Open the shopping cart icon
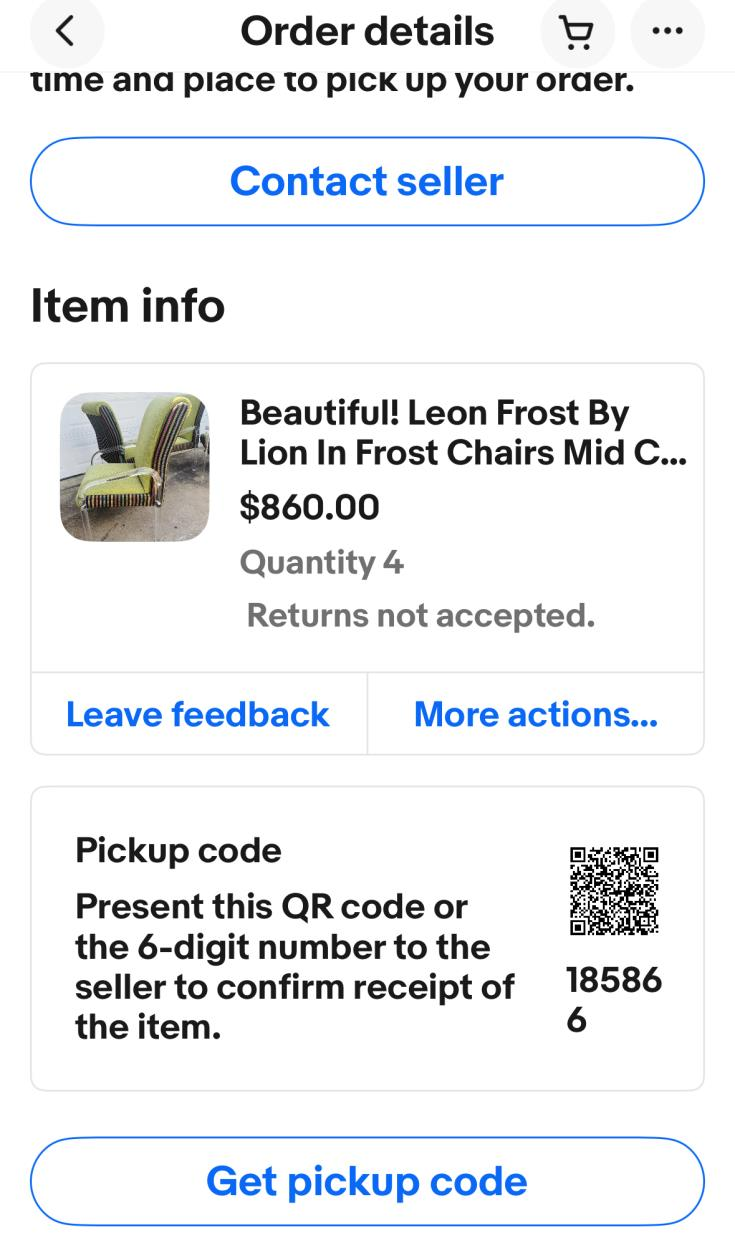735x1250 pixels. 577,33
